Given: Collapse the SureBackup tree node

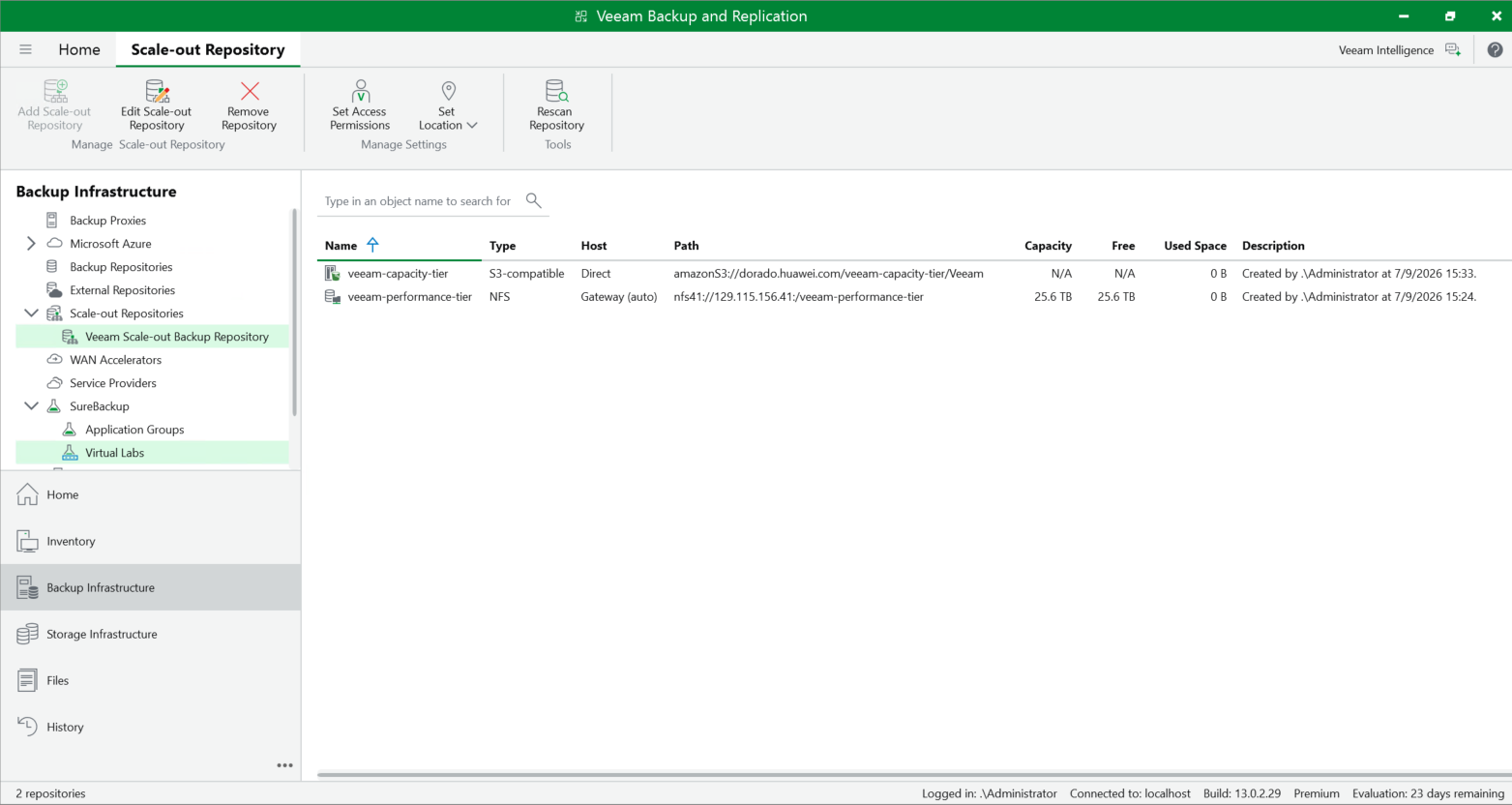Looking at the screenshot, I should point(31,406).
